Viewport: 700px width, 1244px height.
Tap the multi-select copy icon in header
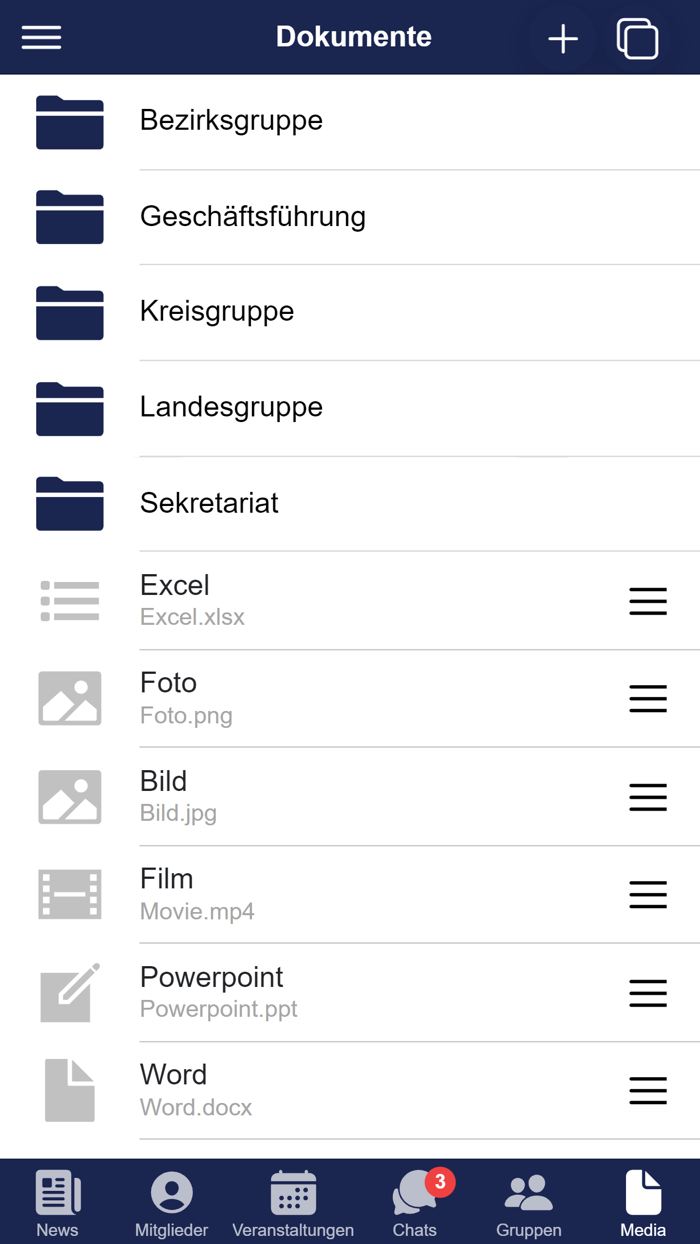[637, 39]
